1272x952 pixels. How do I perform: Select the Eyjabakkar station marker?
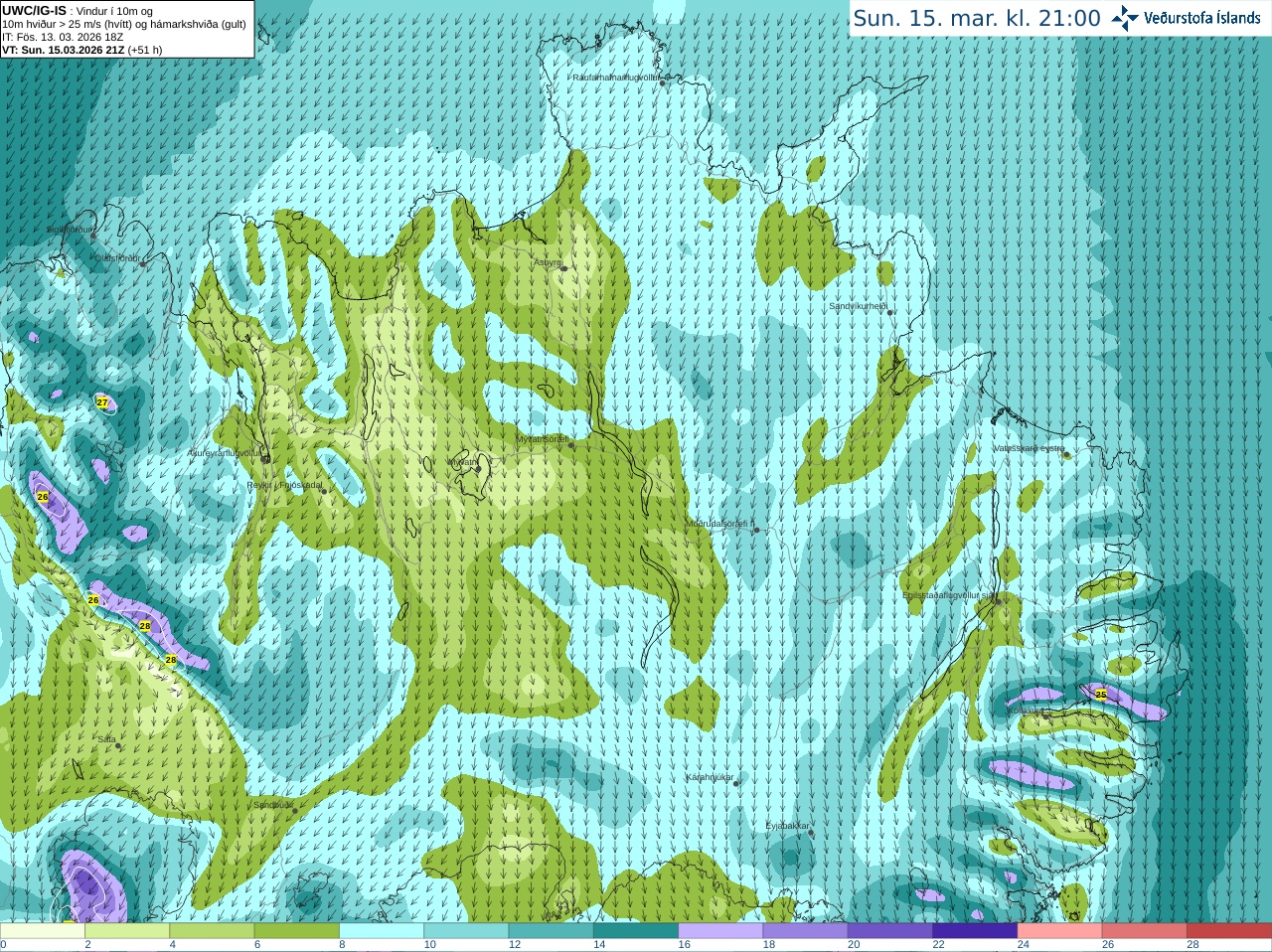point(812,832)
